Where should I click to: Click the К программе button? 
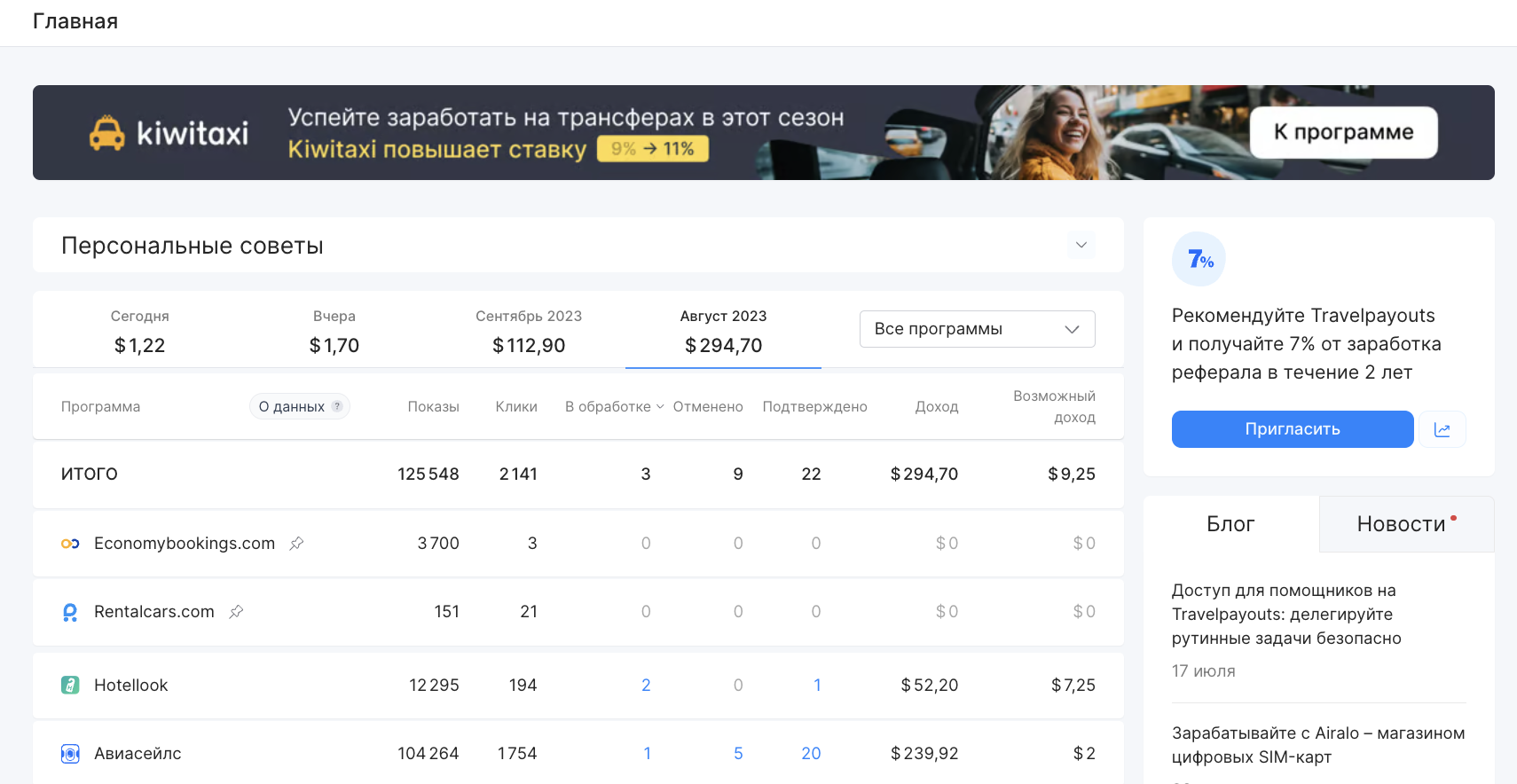1343,132
